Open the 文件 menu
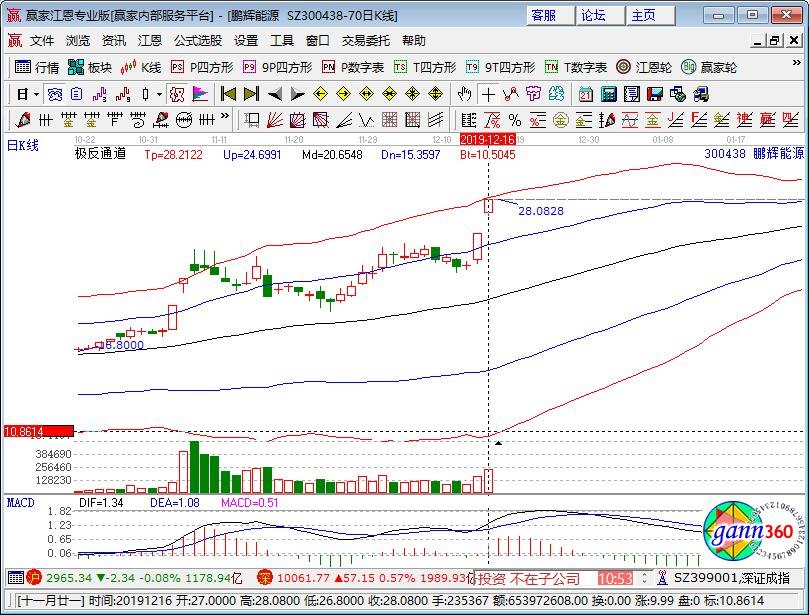The width and height of the screenshot is (809, 615). [42, 40]
